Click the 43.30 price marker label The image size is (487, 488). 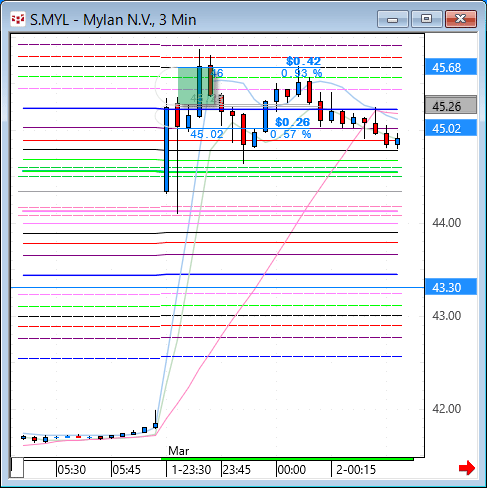coord(451,287)
